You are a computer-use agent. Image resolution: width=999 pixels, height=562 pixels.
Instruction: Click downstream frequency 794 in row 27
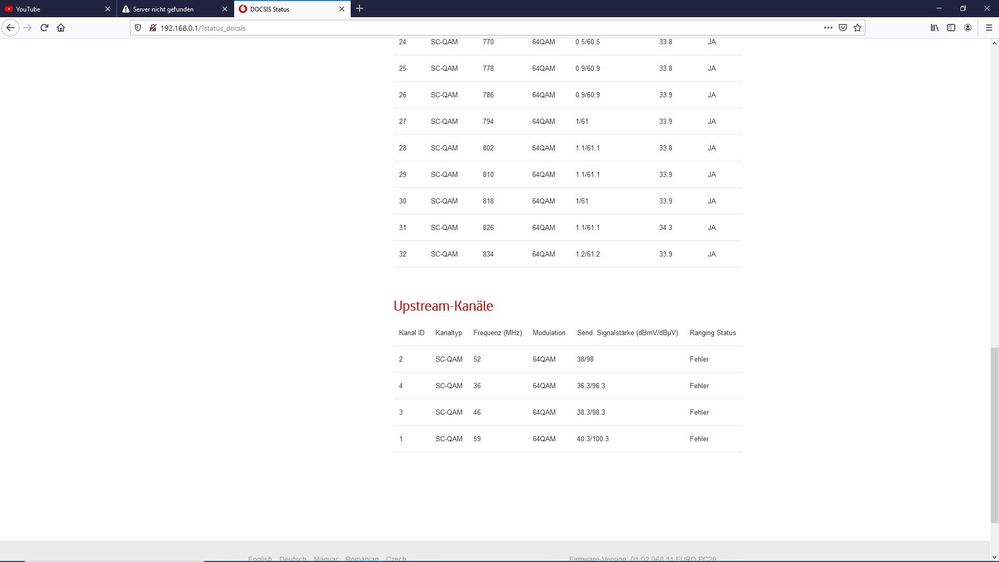click(488, 121)
